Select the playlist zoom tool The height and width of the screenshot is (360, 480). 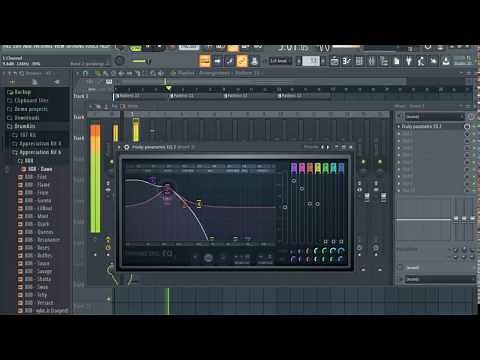153,73
